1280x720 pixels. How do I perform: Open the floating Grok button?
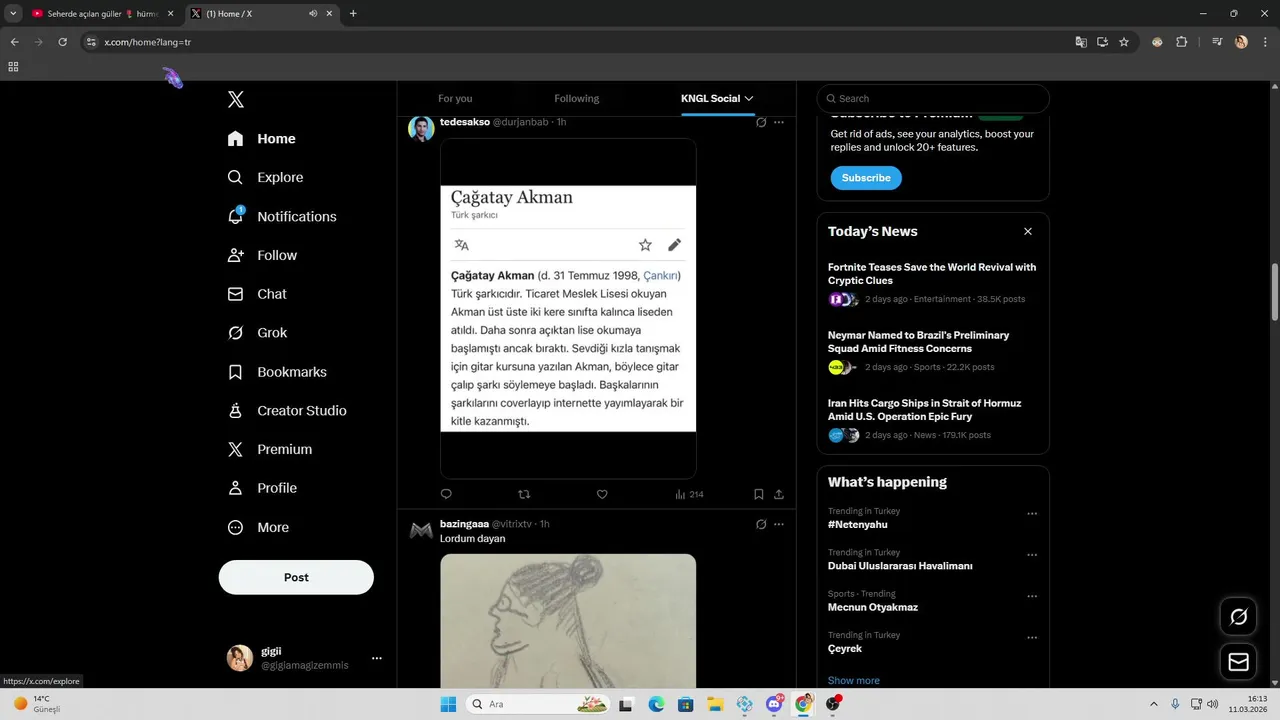click(1239, 617)
